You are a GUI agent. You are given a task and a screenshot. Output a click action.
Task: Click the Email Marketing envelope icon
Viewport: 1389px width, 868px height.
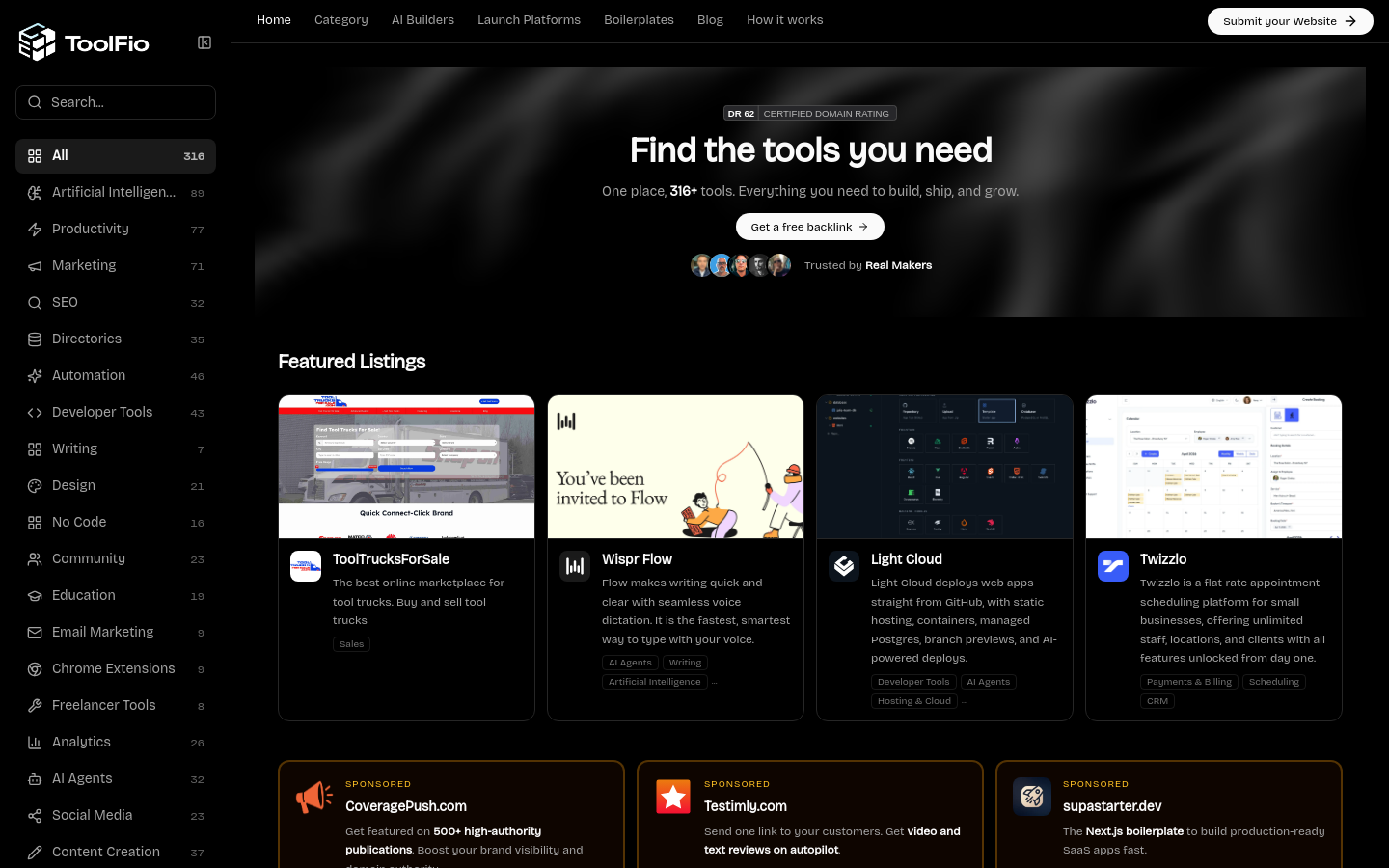[x=35, y=633]
